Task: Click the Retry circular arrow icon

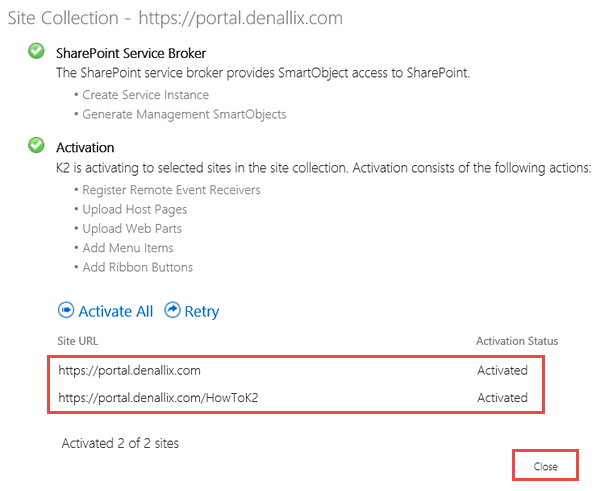Action: pos(172,310)
